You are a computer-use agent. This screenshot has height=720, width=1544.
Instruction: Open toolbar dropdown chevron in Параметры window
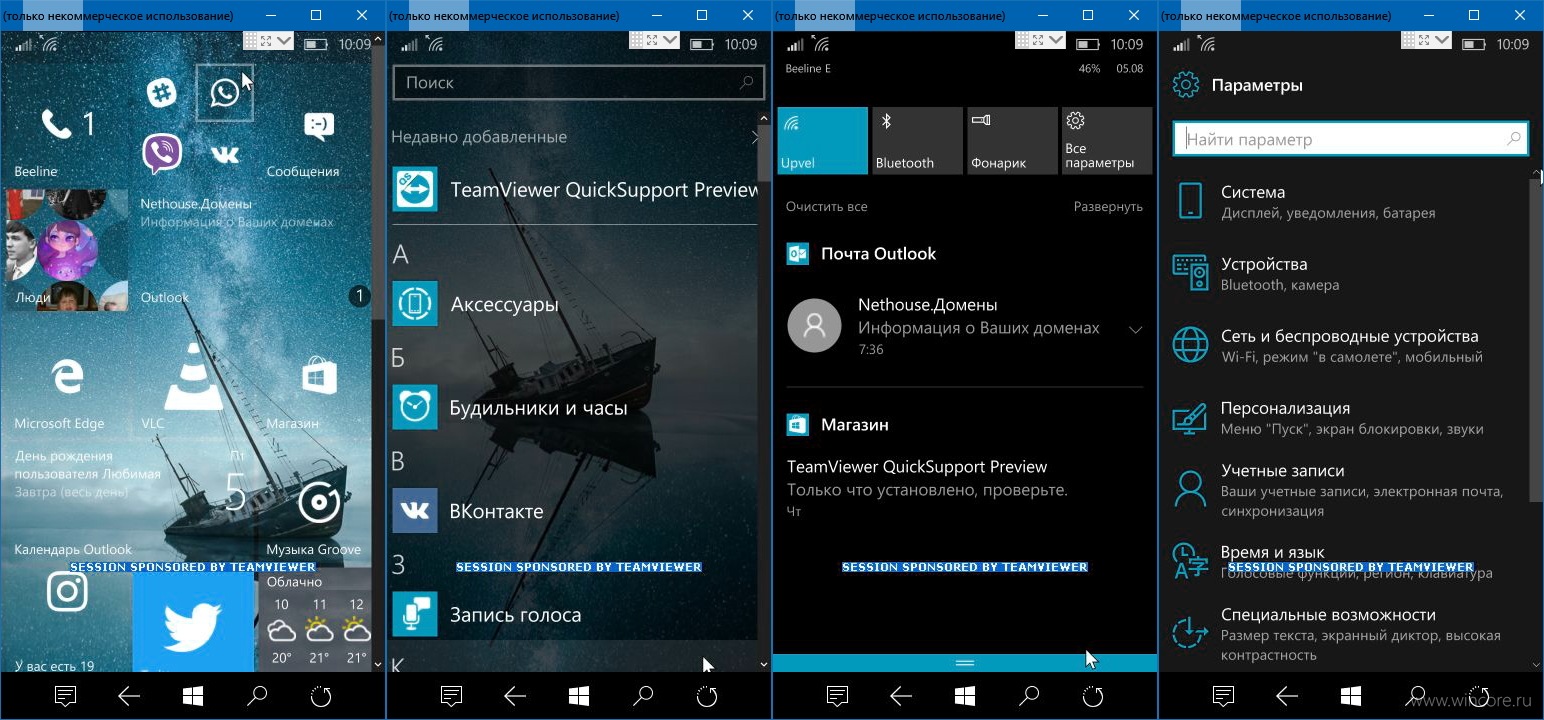coord(1440,40)
